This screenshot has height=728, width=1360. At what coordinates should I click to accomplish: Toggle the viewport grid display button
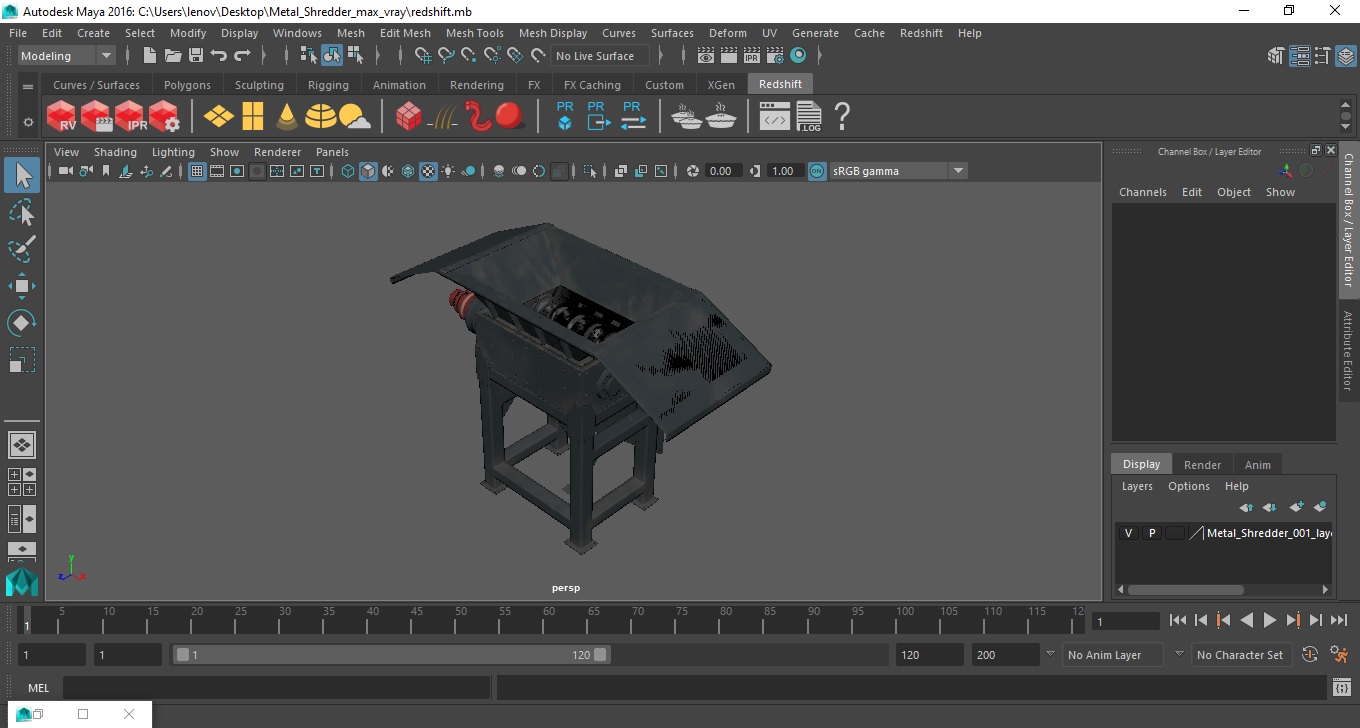click(x=197, y=171)
